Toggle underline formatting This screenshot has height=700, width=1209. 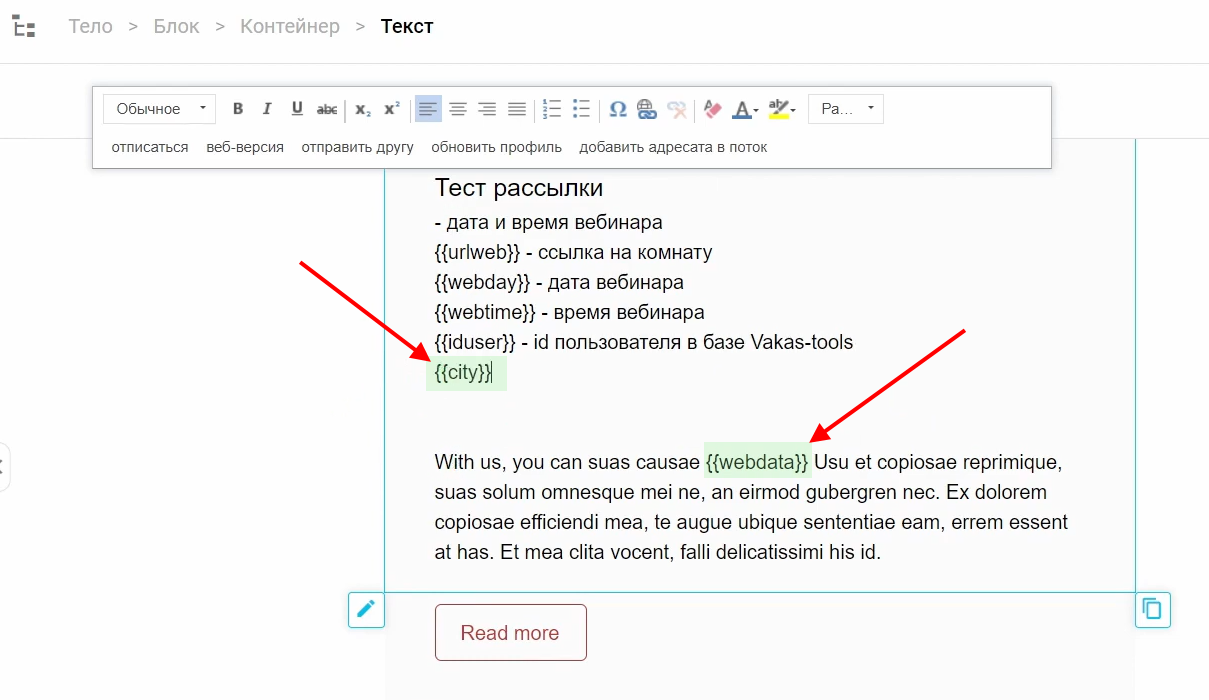(x=297, y=109)
